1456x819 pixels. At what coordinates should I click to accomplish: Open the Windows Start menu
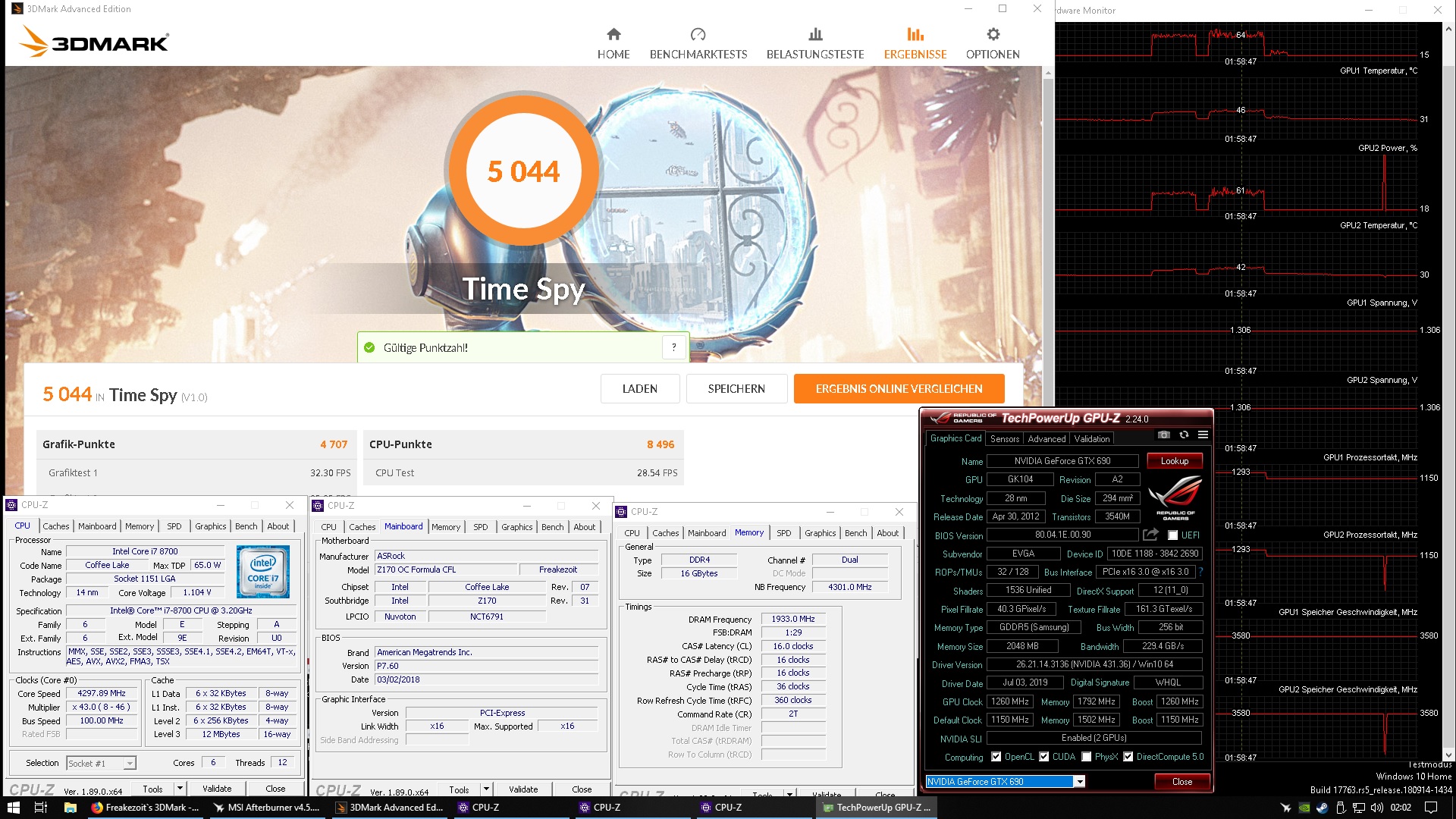point(14,808)
